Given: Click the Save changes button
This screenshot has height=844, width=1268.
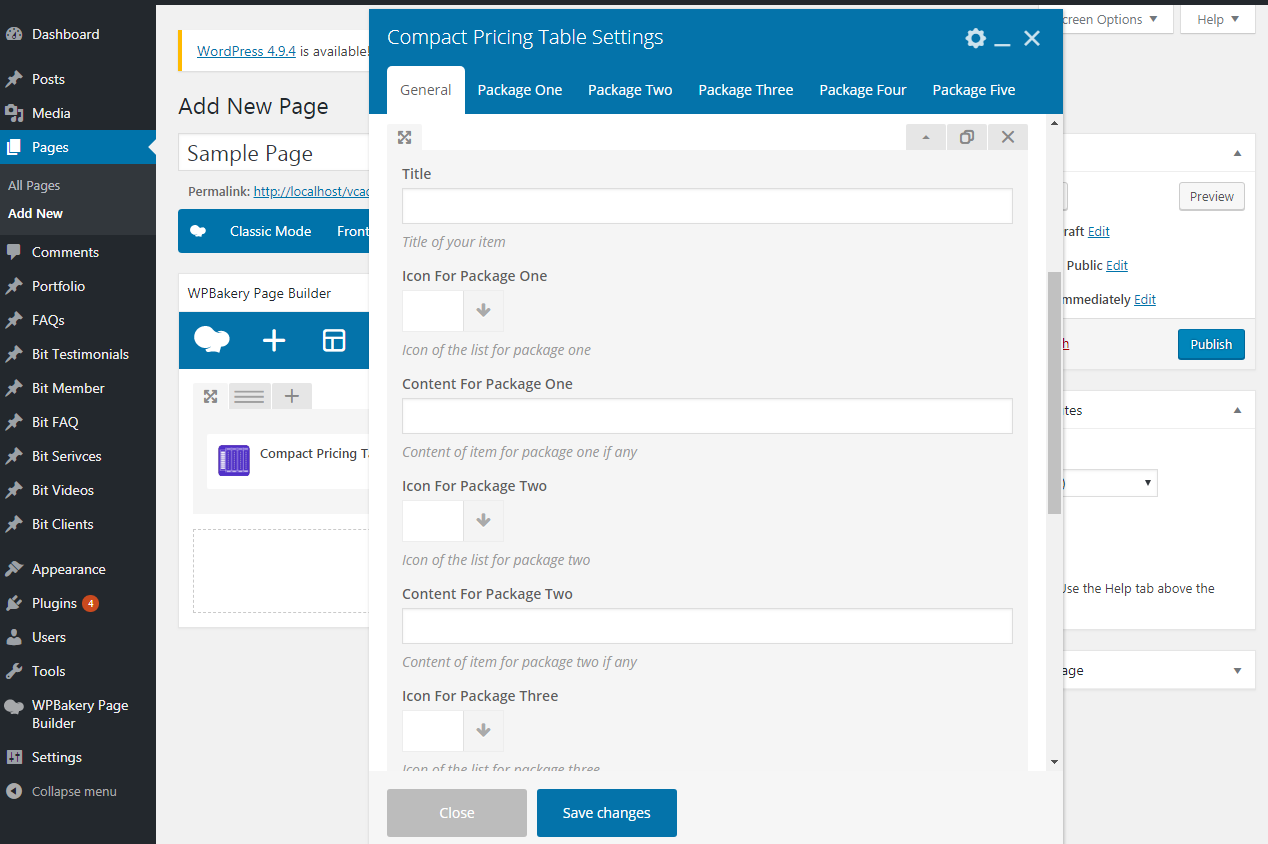Looking at the screenshot, I should point(606,813).
